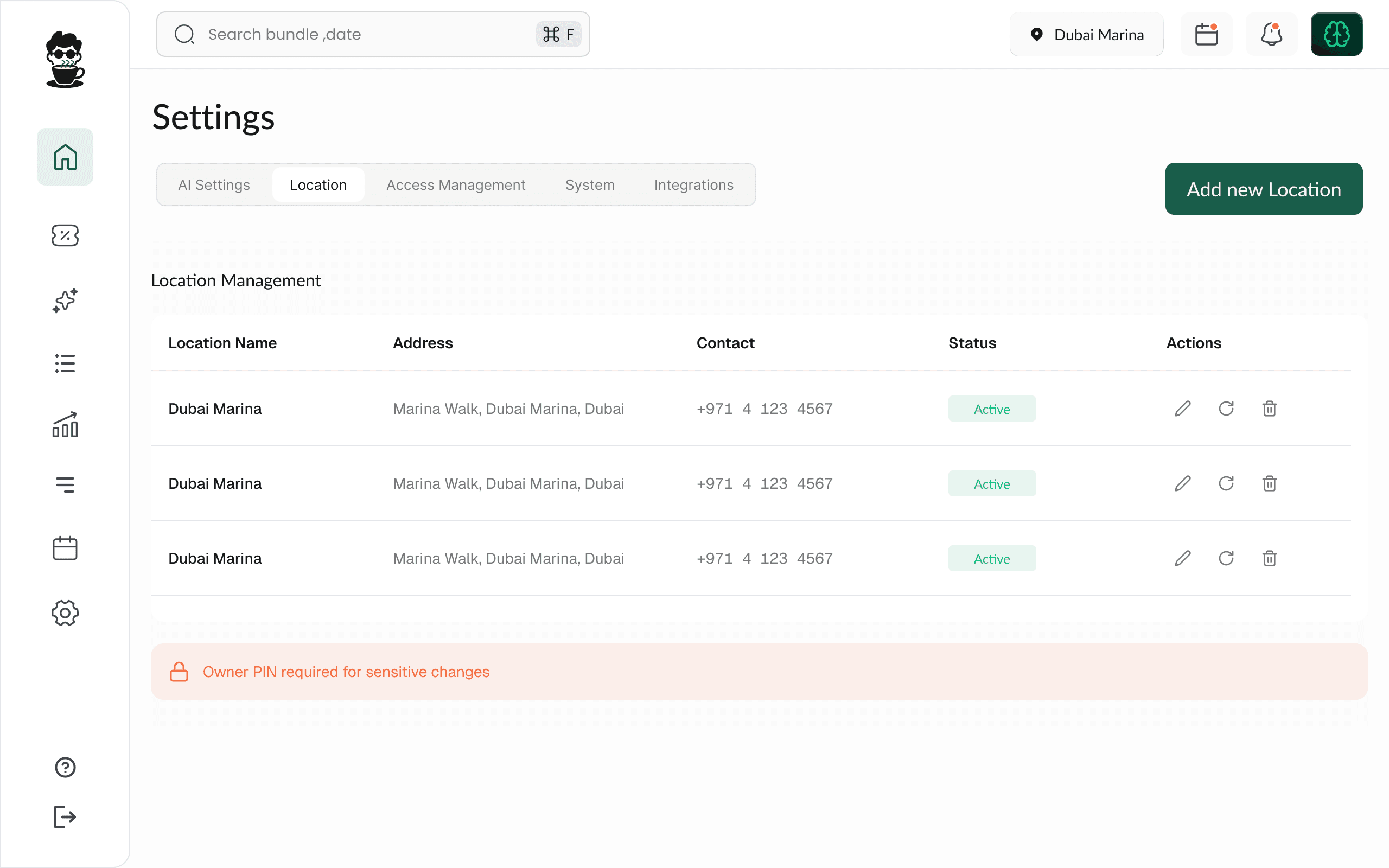
Task: Open the Integrations settings tab
Action: [693, 184]
